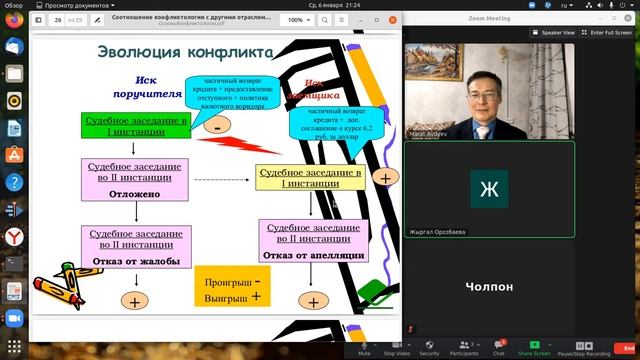Screen dimensions: 640x360
Task: Click the document title in viewer header
Action: (x=191, y=18)
